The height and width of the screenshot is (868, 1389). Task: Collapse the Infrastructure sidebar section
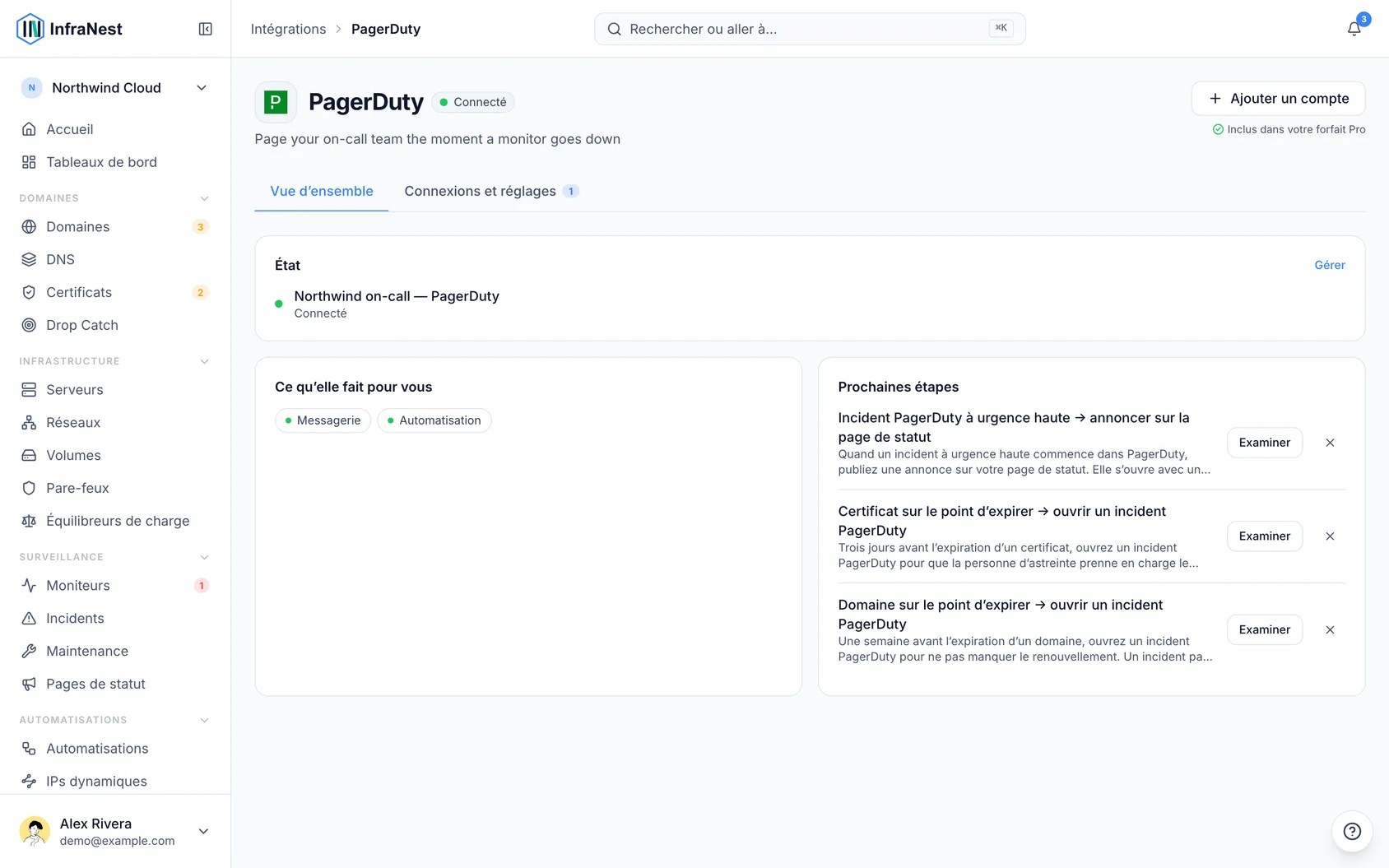(205, 361)
